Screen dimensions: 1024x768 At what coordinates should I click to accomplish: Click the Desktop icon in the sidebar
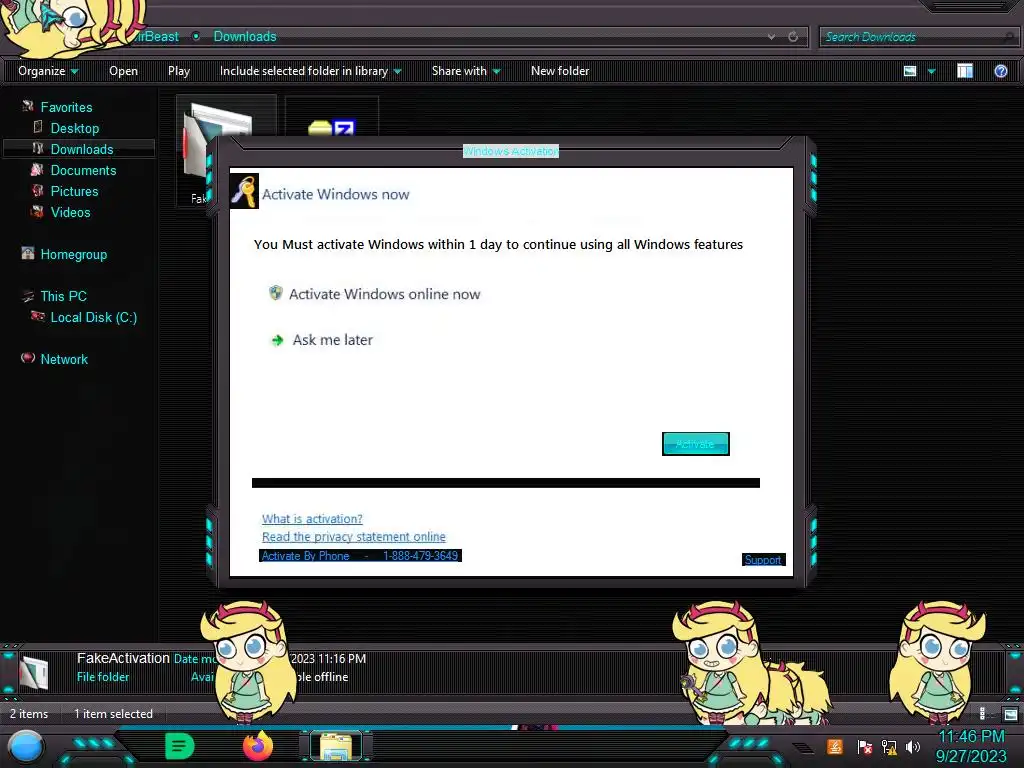point(38,127)
